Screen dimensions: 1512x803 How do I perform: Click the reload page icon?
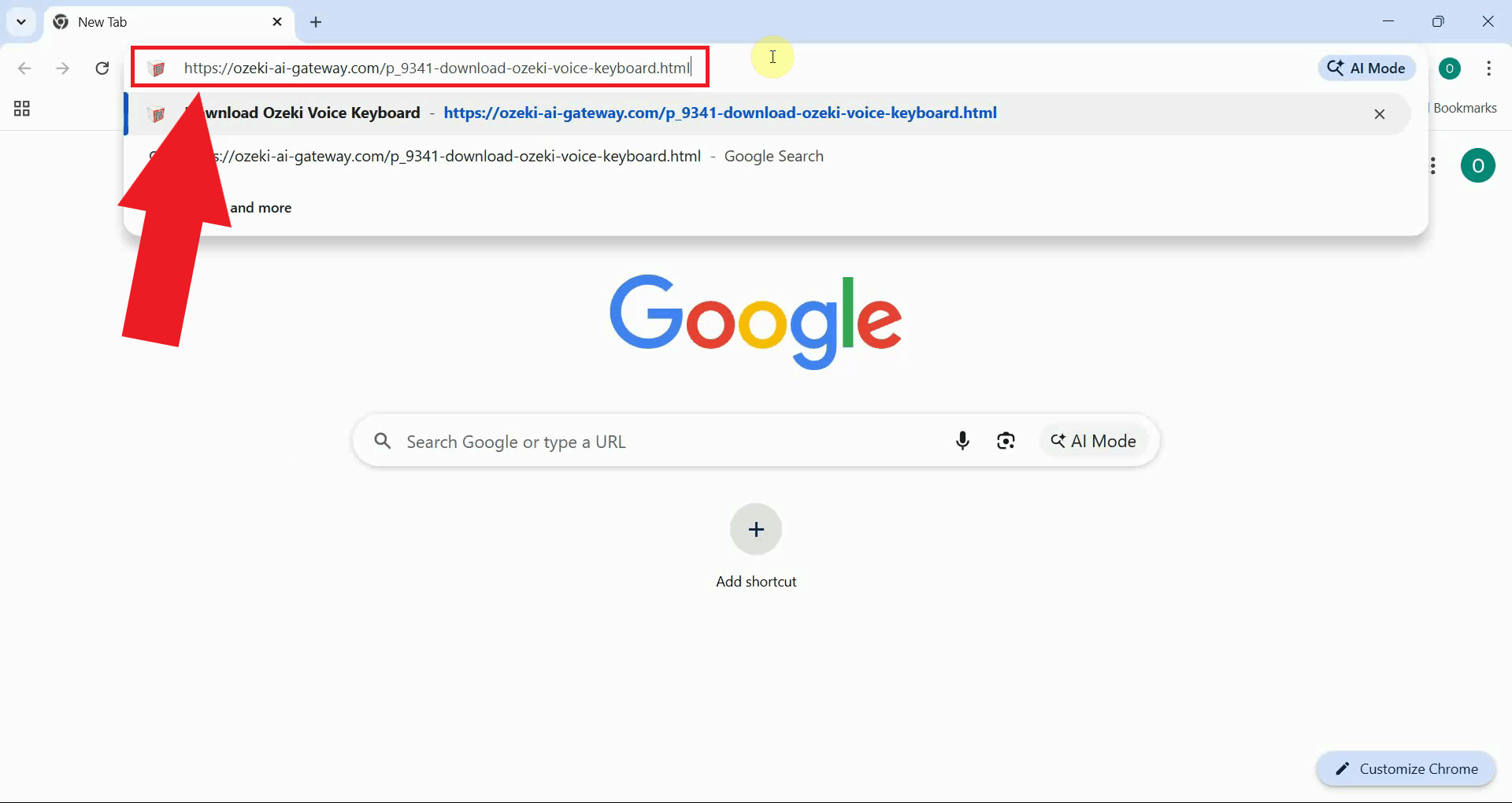click(x=102, y=68)
